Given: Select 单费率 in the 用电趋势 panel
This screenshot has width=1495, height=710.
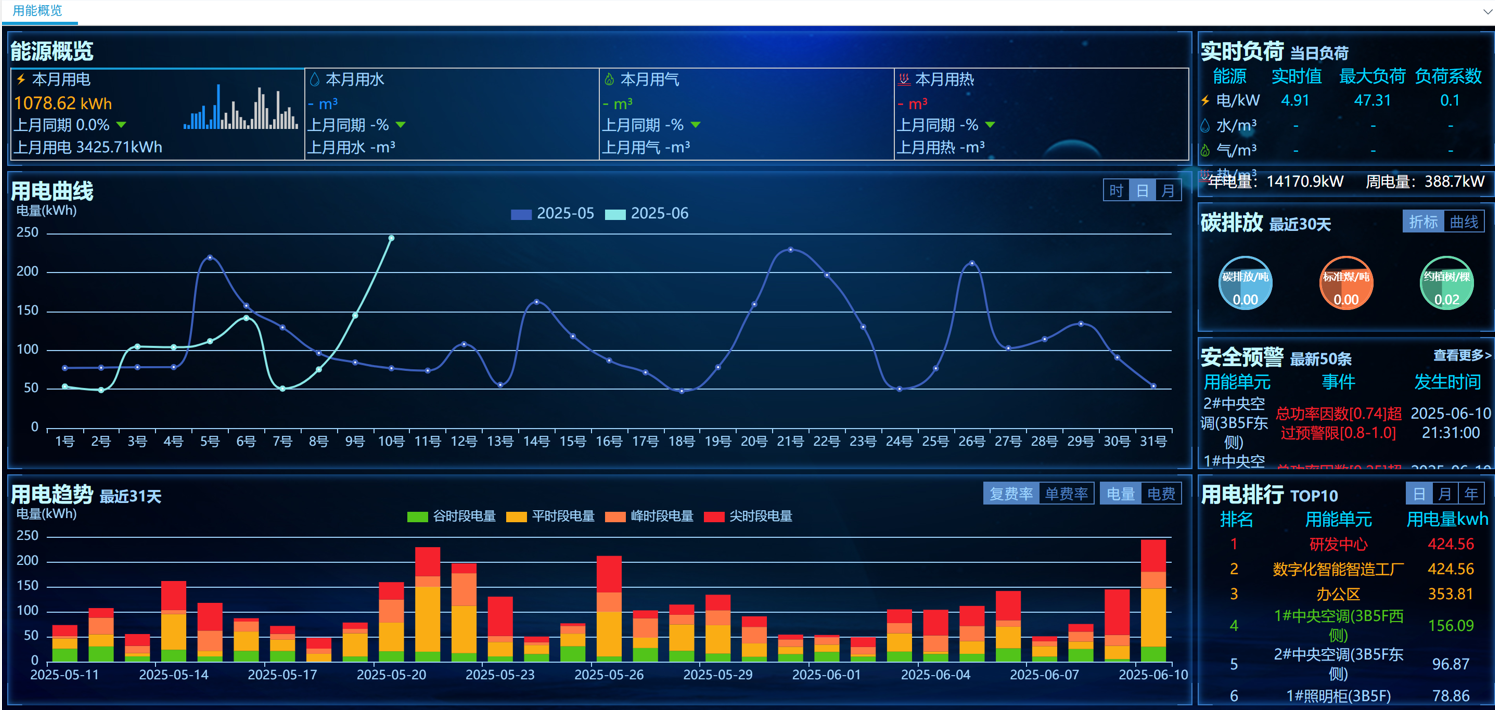Looking at the screenshot, I should 1066,494.
